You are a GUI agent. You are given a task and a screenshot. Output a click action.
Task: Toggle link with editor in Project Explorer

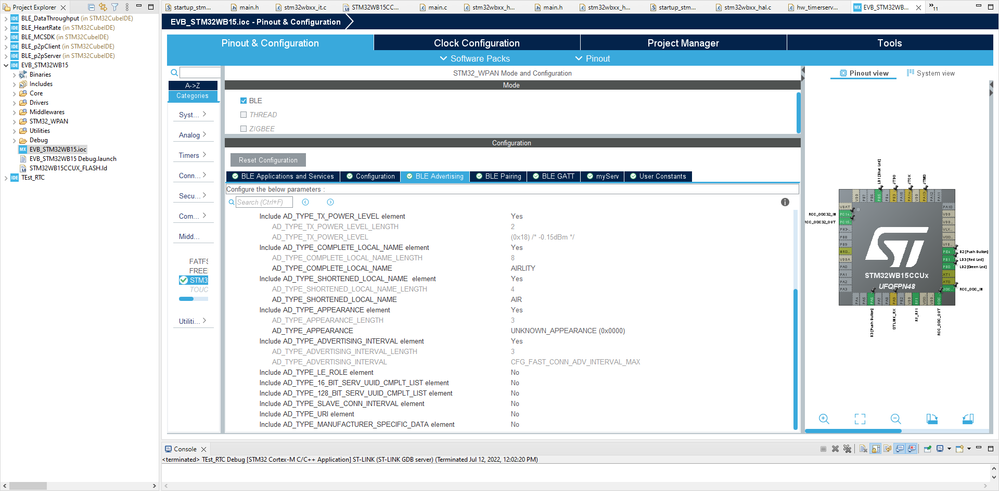coord(103,7)
